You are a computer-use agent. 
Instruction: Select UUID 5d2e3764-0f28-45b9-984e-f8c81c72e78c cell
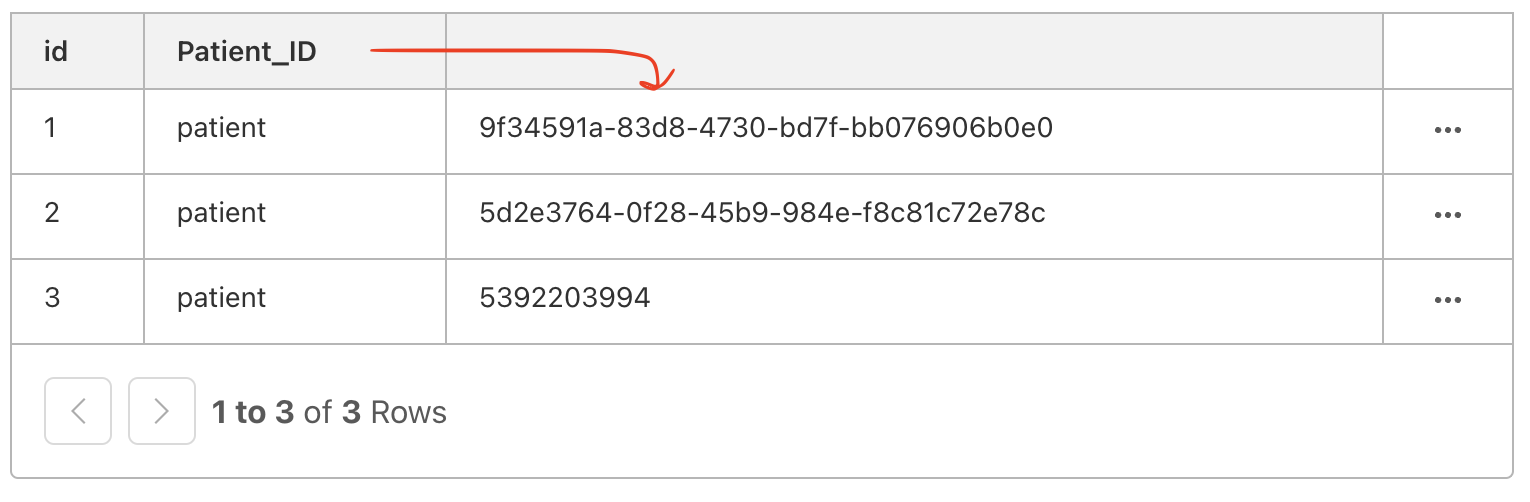pyautogui.click(x=914, y=216)
